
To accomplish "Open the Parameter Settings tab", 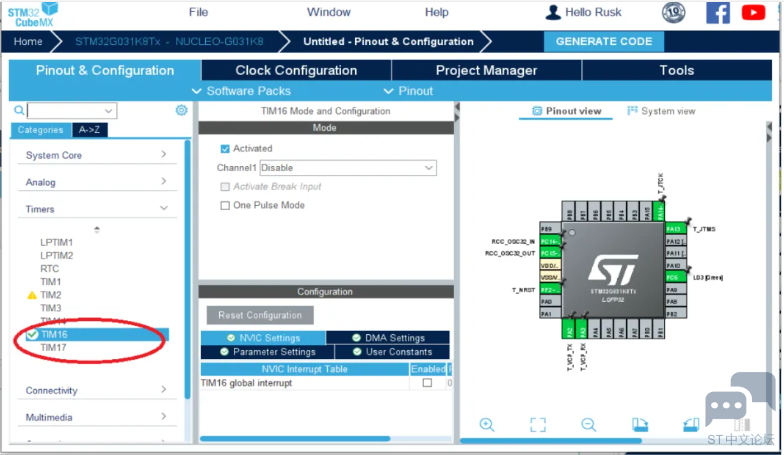I will (x=268, y=352).
